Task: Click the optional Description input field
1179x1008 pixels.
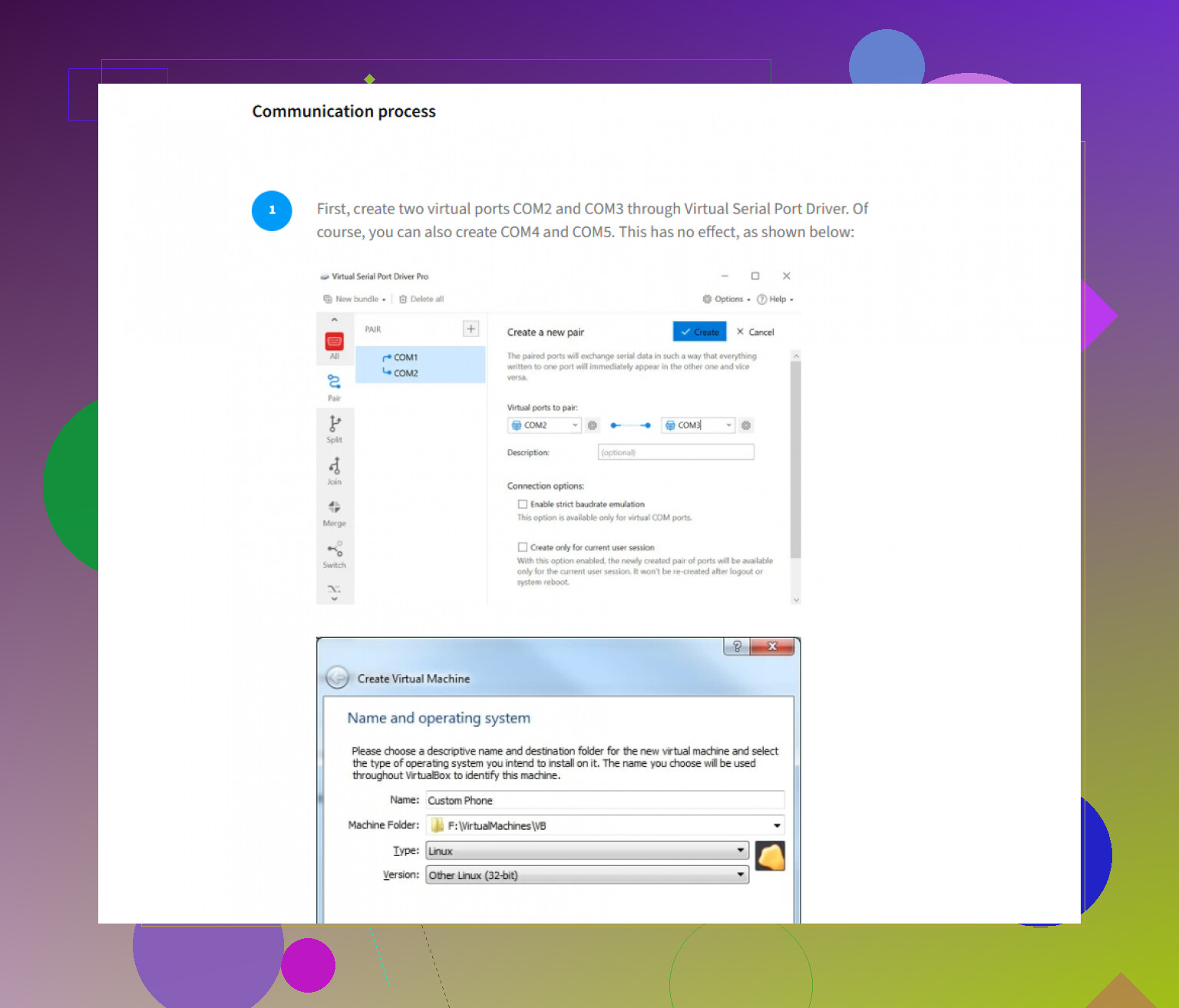Action: (675, 453)
